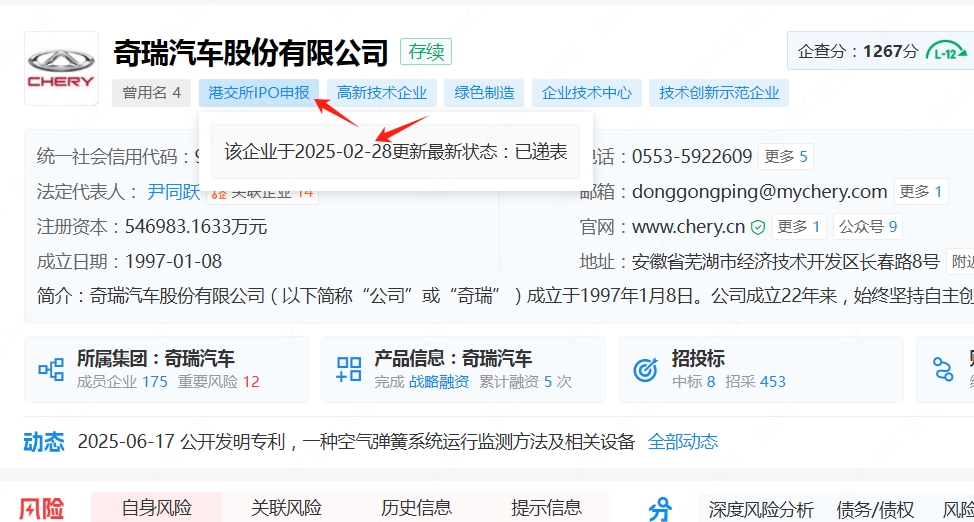Click the 2025-06-17 patent news item

[x=357, y=442]
